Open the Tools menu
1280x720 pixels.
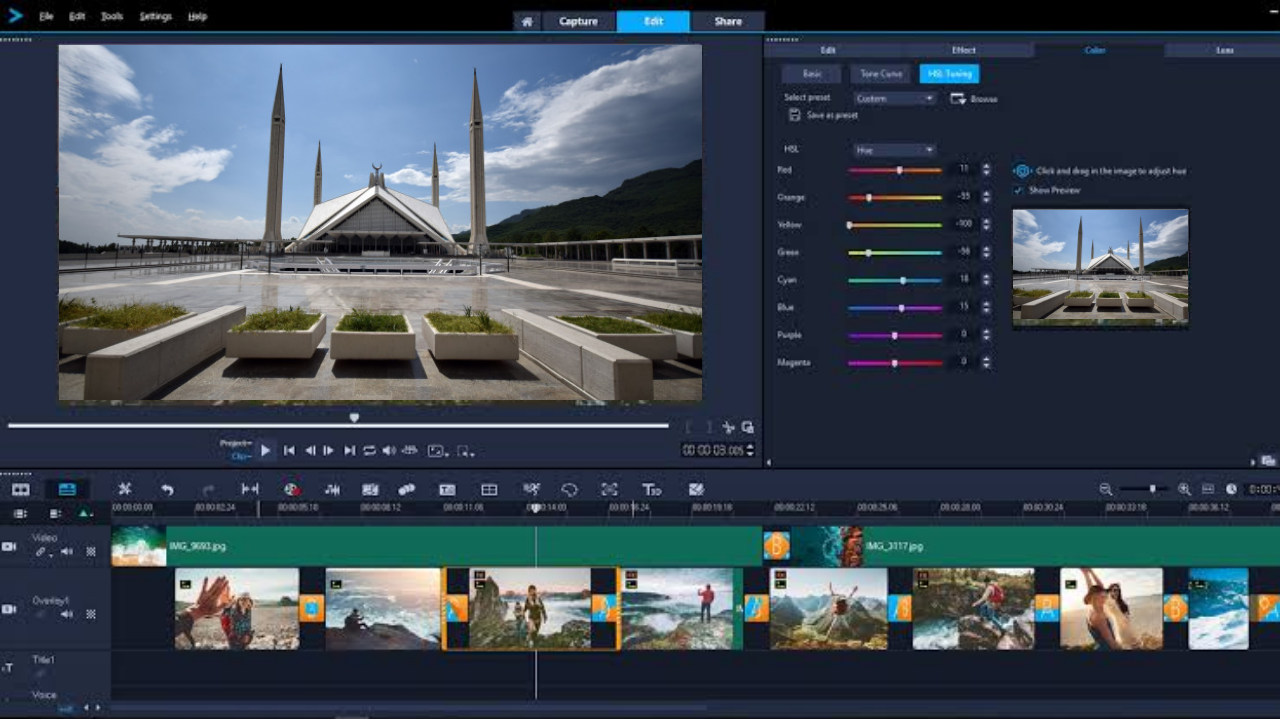point(112,17)
